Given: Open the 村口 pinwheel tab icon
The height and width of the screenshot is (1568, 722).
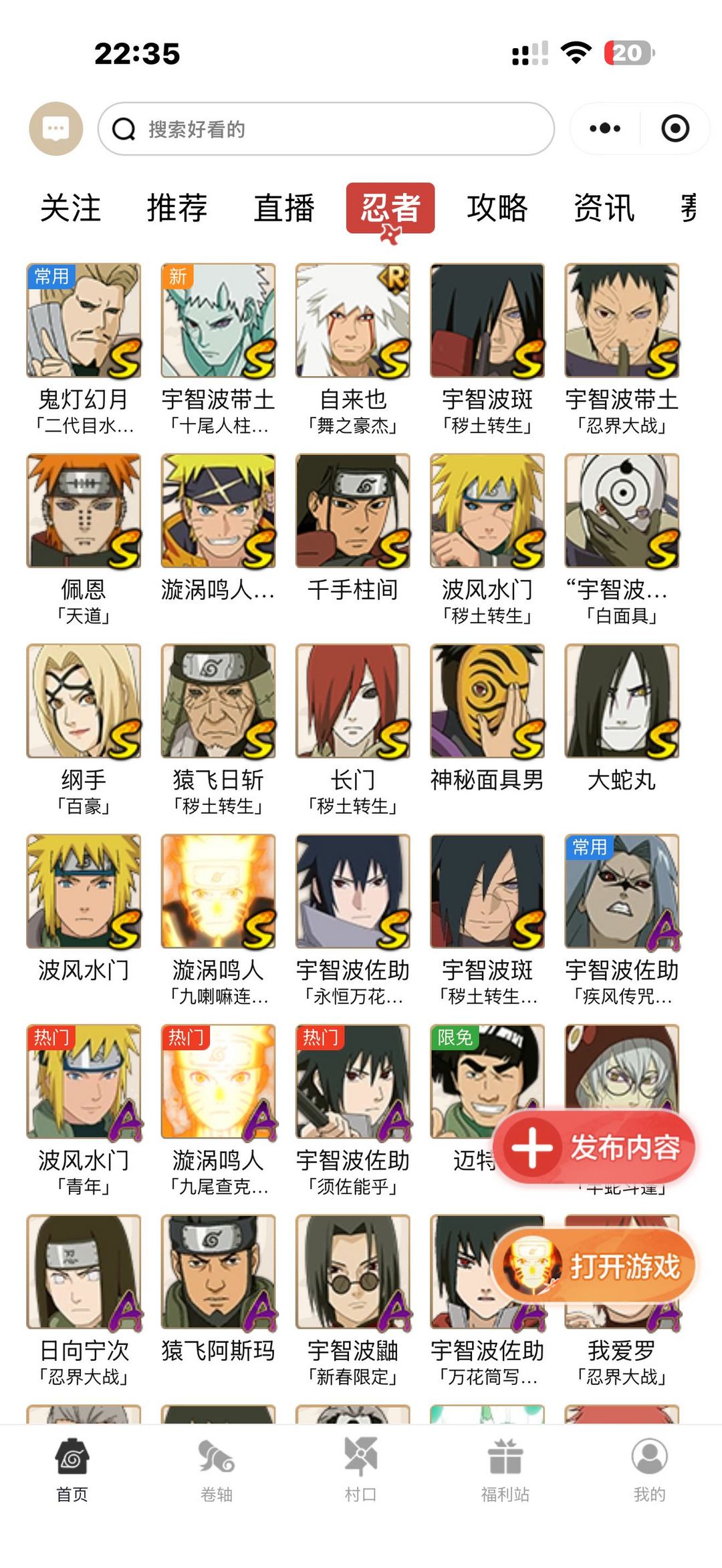Looking at the screenshot, I should (361, 1457).
